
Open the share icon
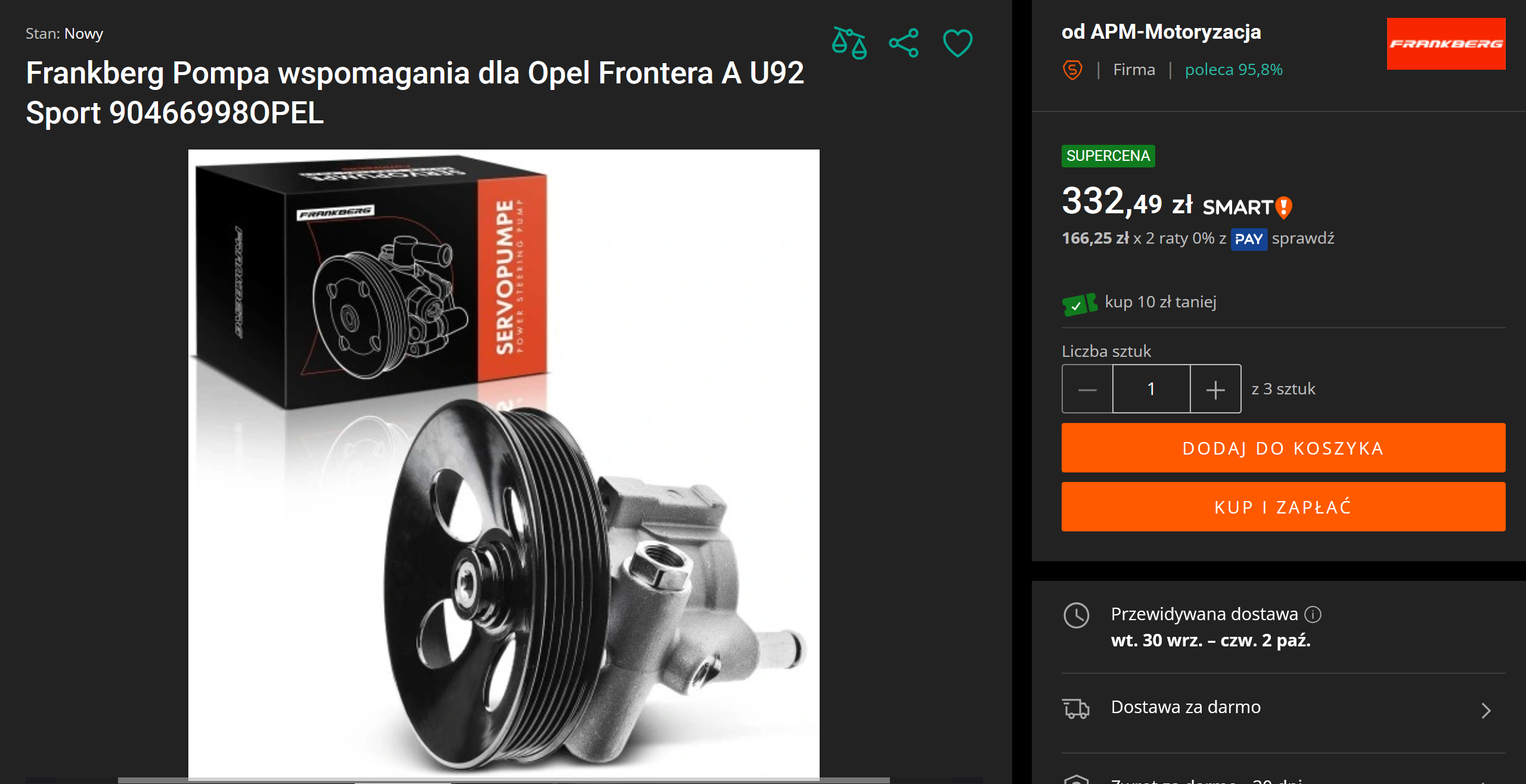coord(904,43)
